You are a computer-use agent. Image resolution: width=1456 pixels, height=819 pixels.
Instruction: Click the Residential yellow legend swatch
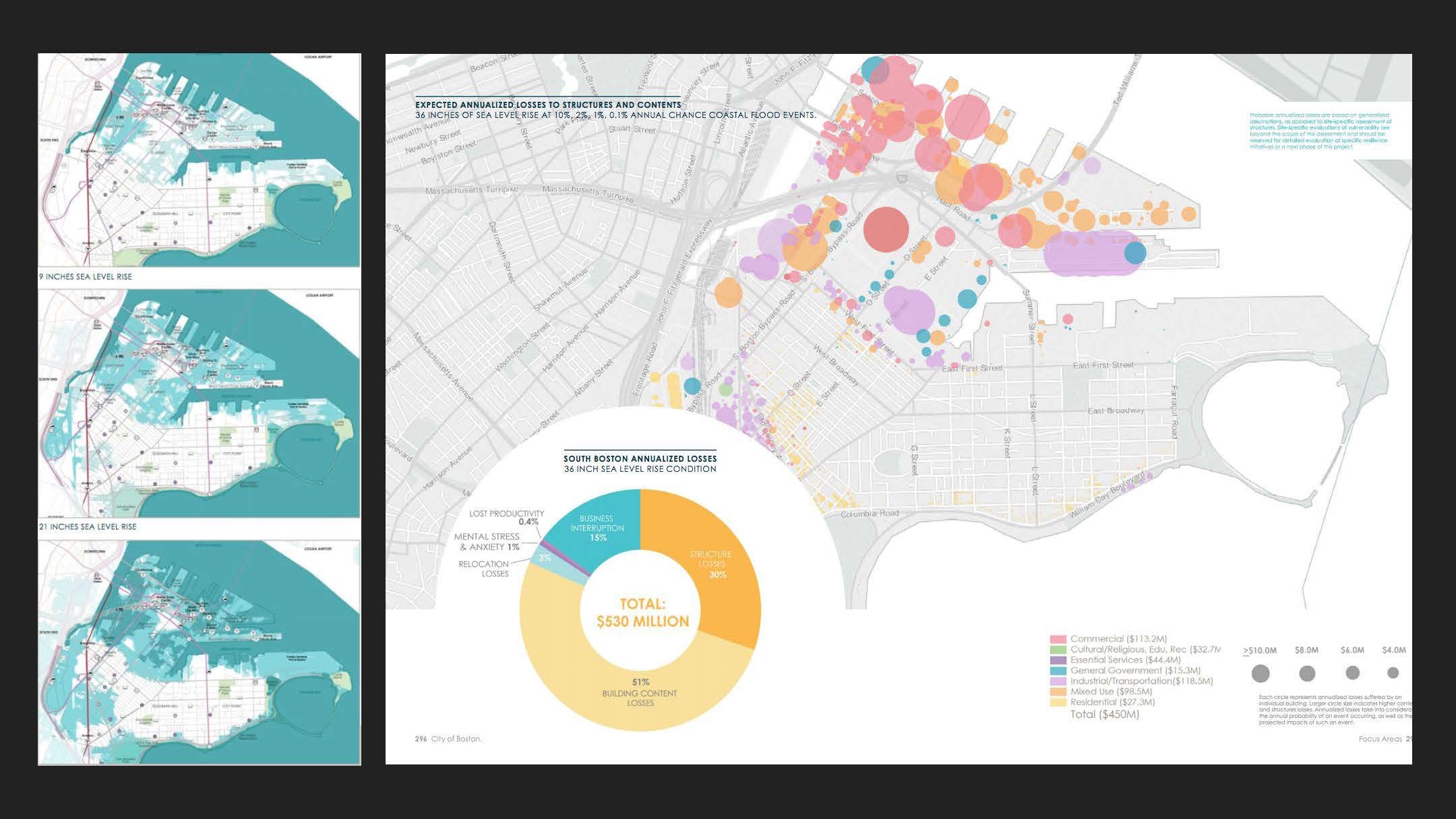pyautogui.click(x=1058, y=702)
